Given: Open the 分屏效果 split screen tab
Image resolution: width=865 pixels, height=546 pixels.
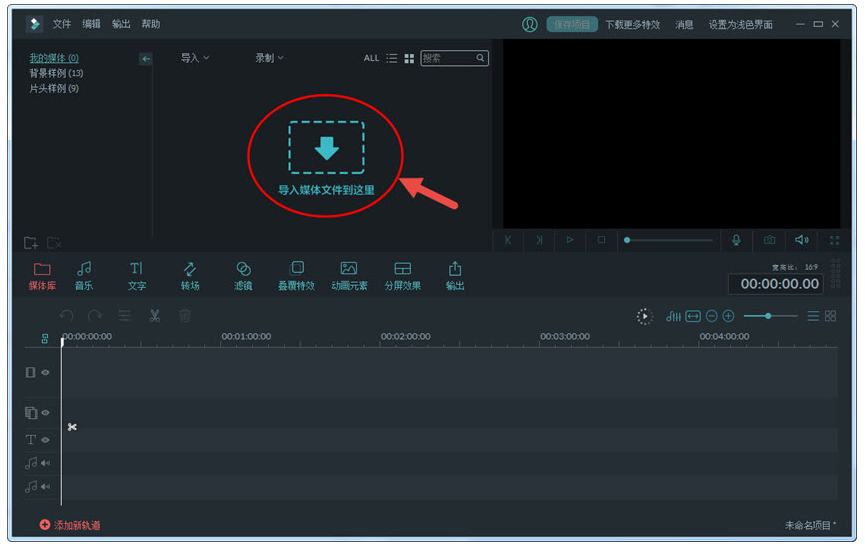Looking at the screenshot, I should pos(403,276).
